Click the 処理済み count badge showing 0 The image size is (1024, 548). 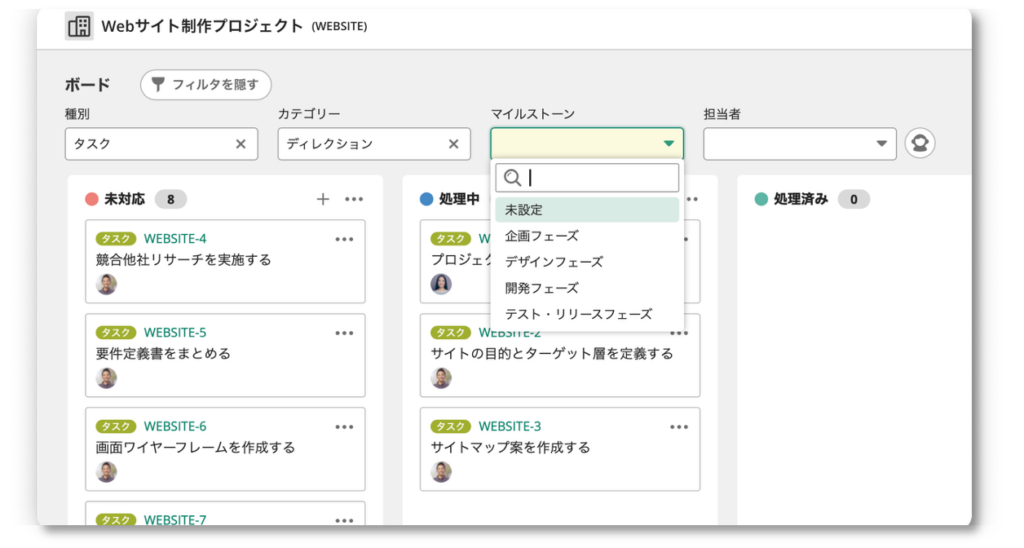click(854, 199)
